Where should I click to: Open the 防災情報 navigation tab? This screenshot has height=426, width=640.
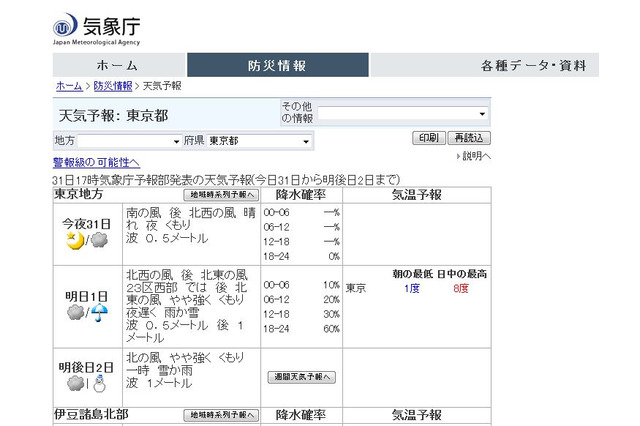(x=278, y=65)
